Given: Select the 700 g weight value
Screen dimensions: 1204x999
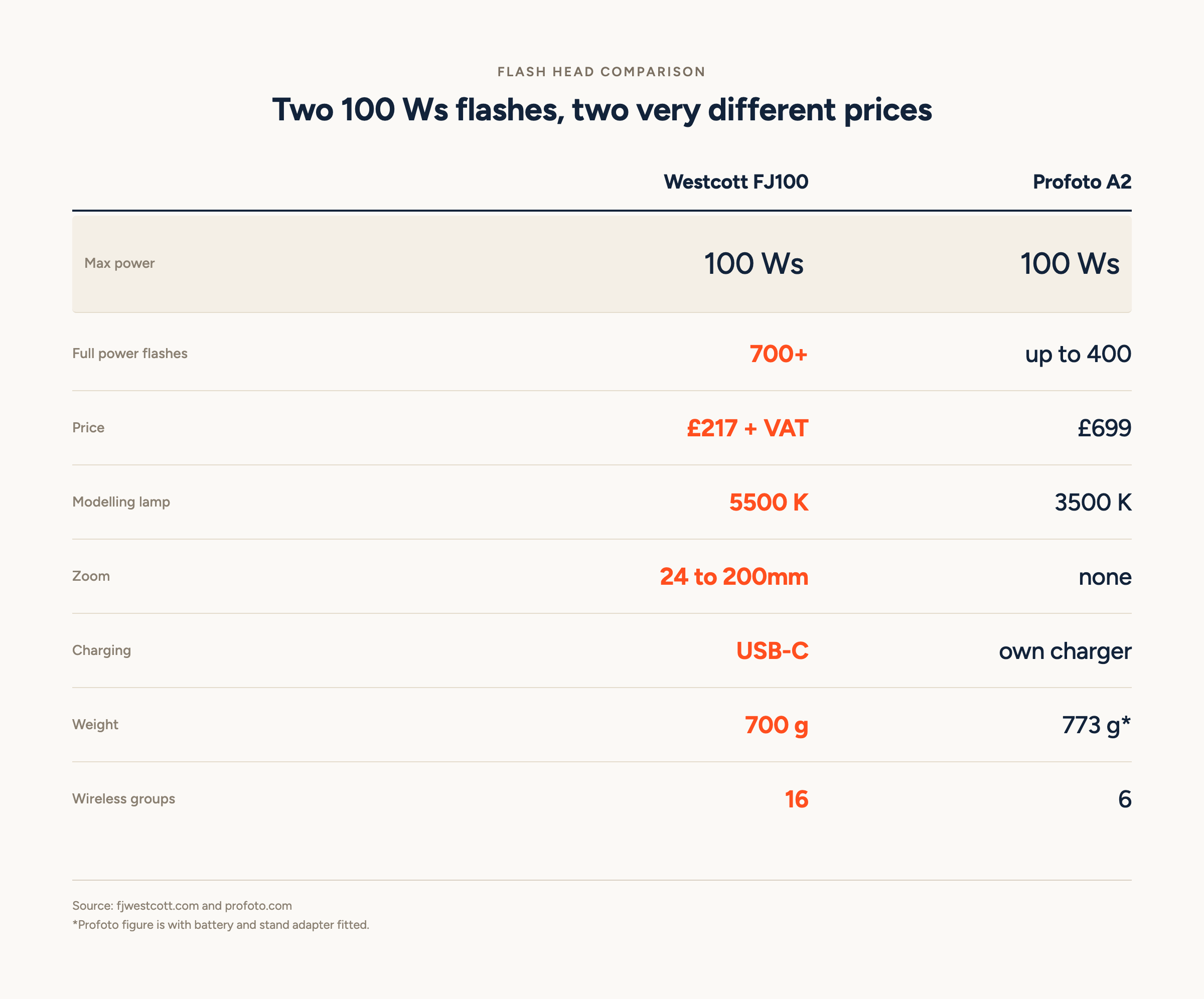Looking at the screenshot, I should tap(776, 726).
